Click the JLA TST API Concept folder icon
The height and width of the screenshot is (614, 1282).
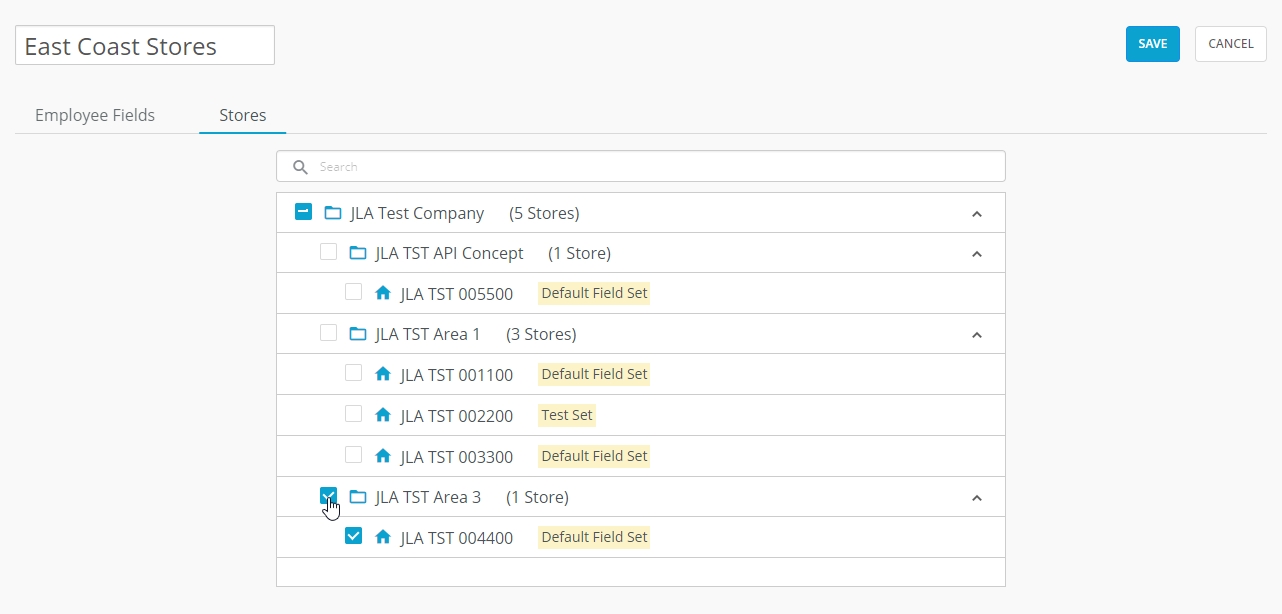click(x=358, y=253)
